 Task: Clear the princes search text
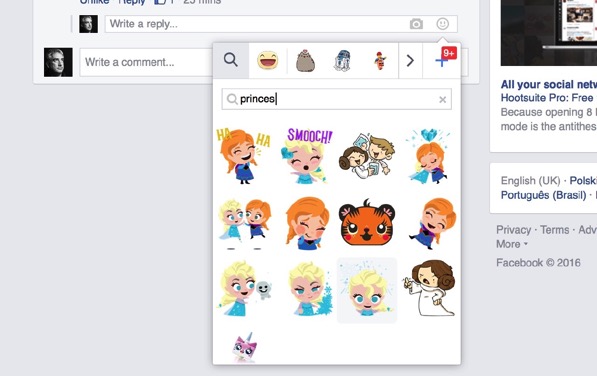[x=442, y=100]
